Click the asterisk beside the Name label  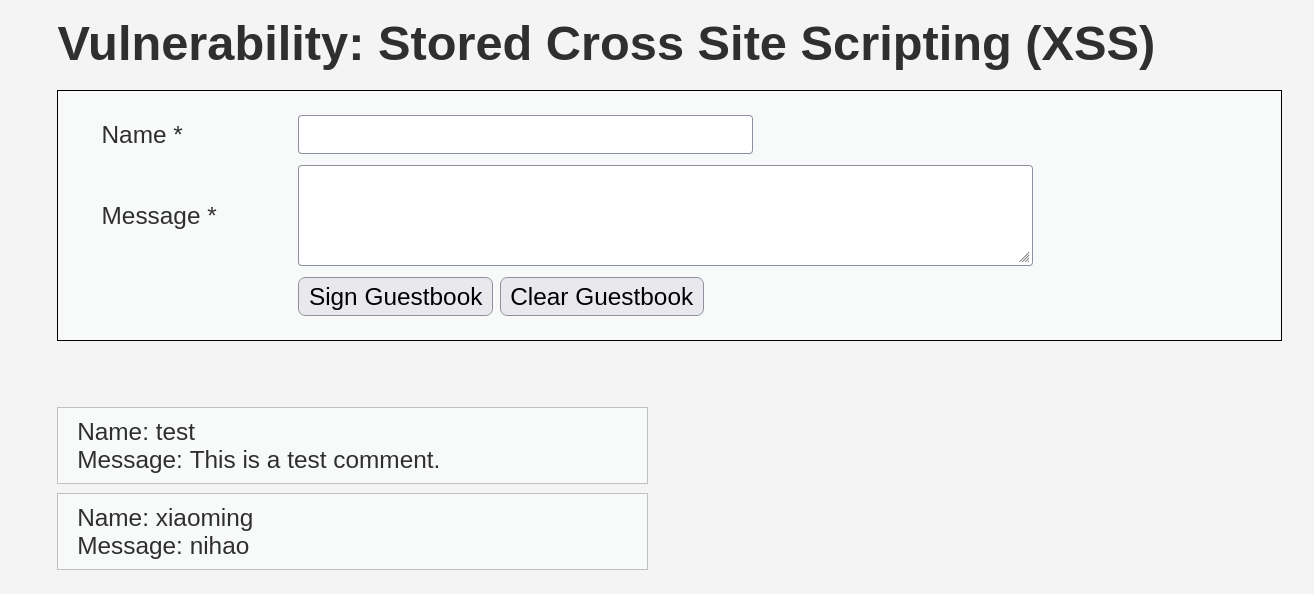(x=178, y=135)
